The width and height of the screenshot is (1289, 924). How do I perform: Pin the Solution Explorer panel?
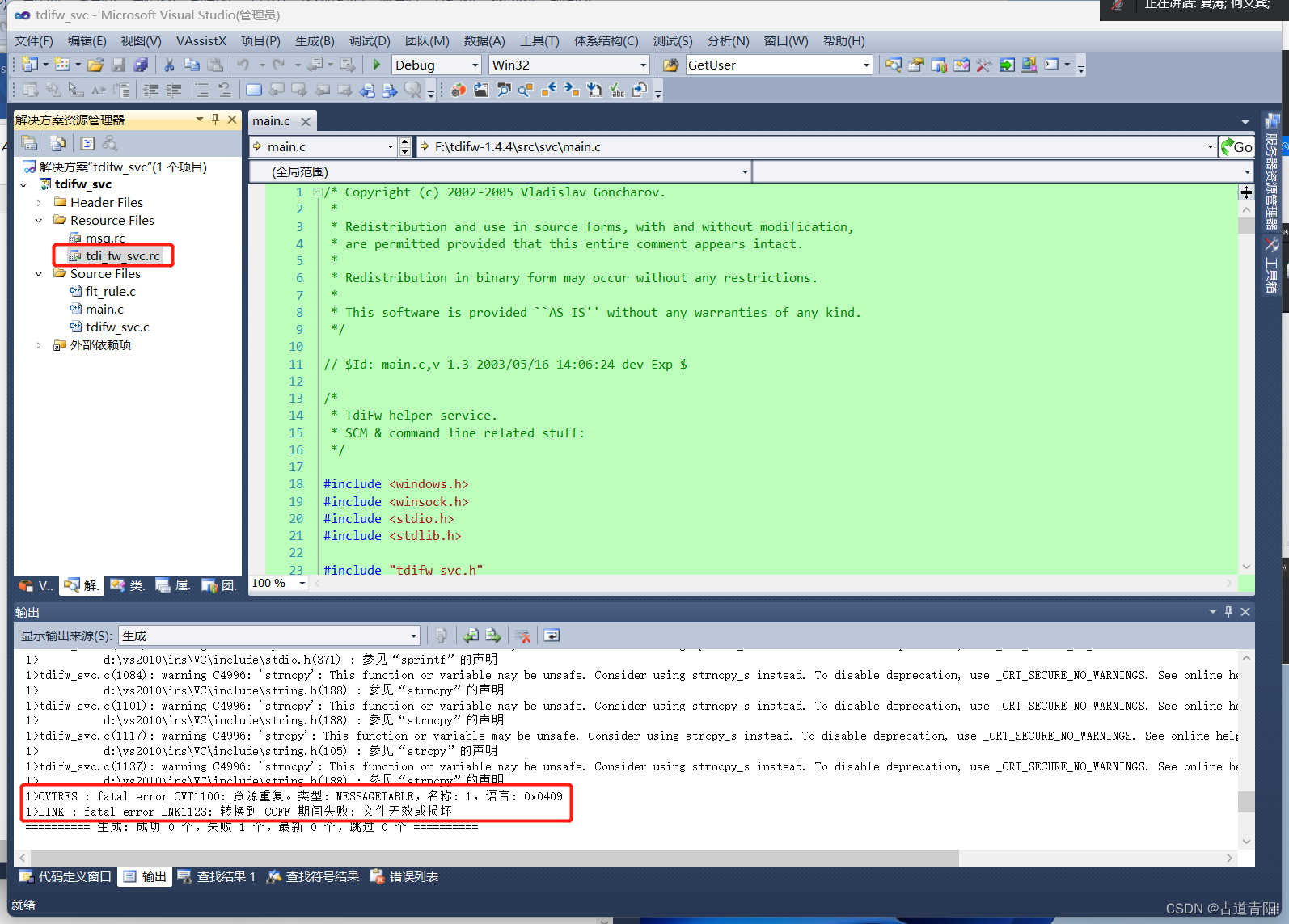click(215, 120)
